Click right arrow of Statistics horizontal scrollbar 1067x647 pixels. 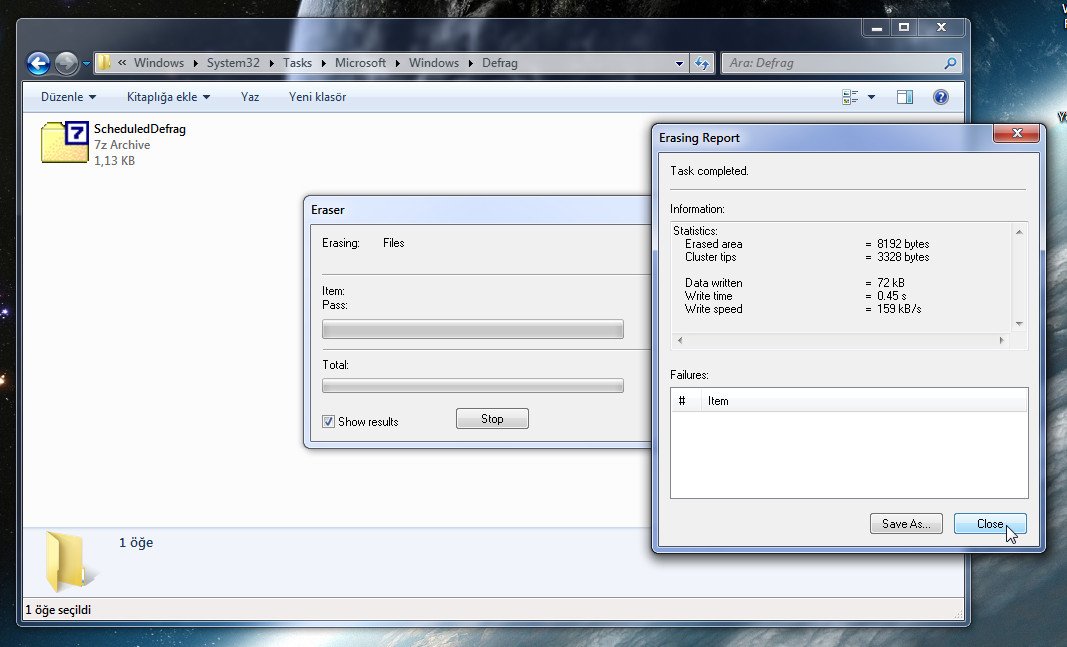tap(1001, 340)
